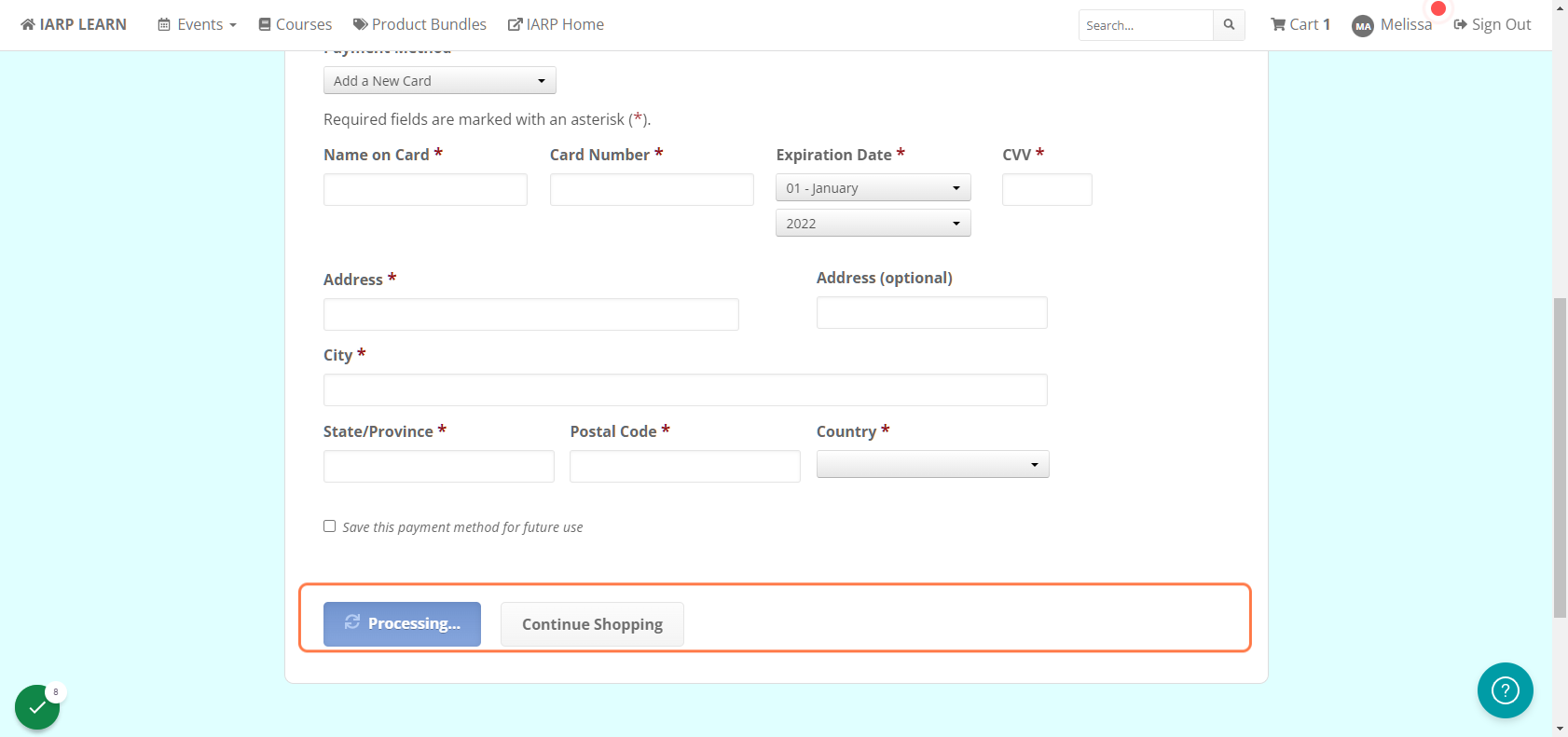Click the MA user avatar icon

(x=1363, y=26)
